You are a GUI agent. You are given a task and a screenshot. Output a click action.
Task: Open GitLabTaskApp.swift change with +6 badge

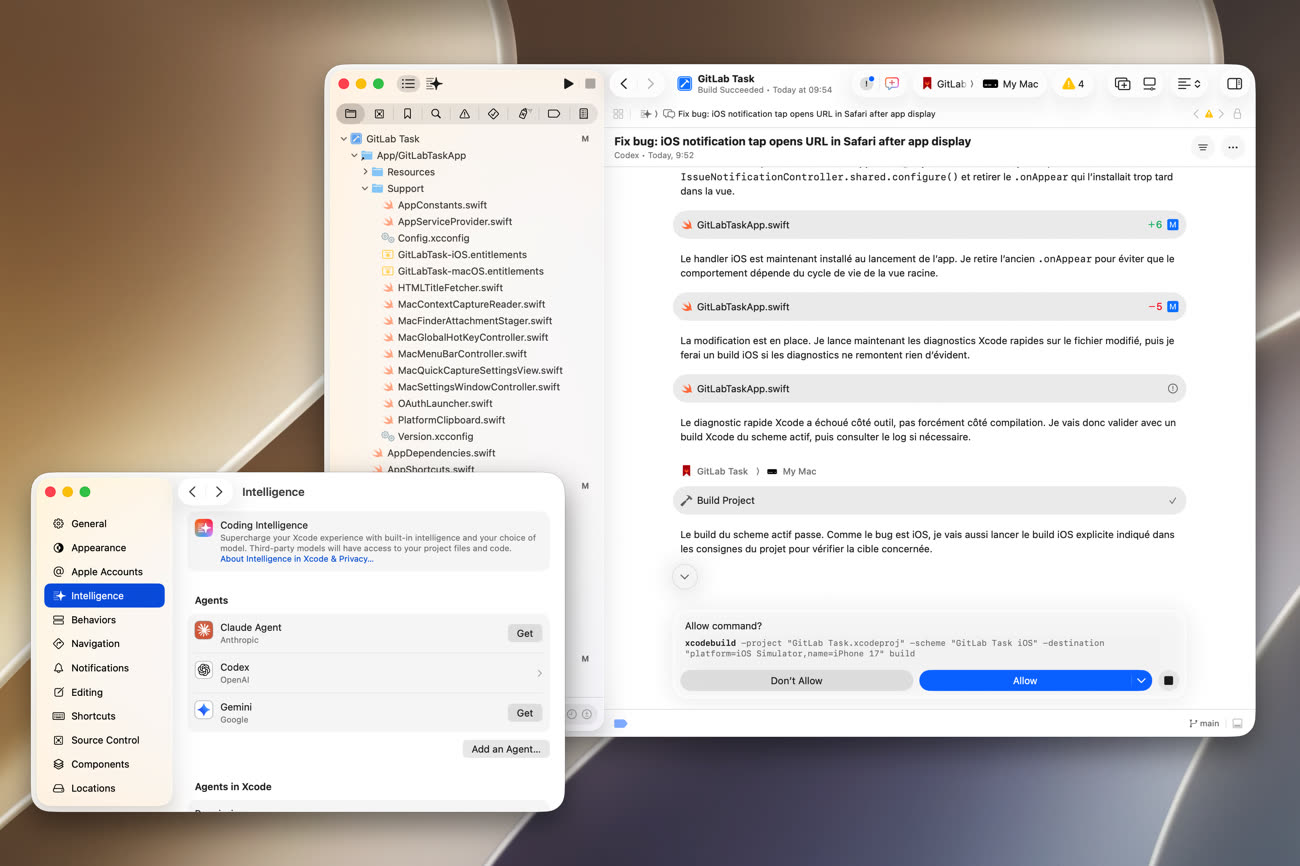(x=929, y=225)
